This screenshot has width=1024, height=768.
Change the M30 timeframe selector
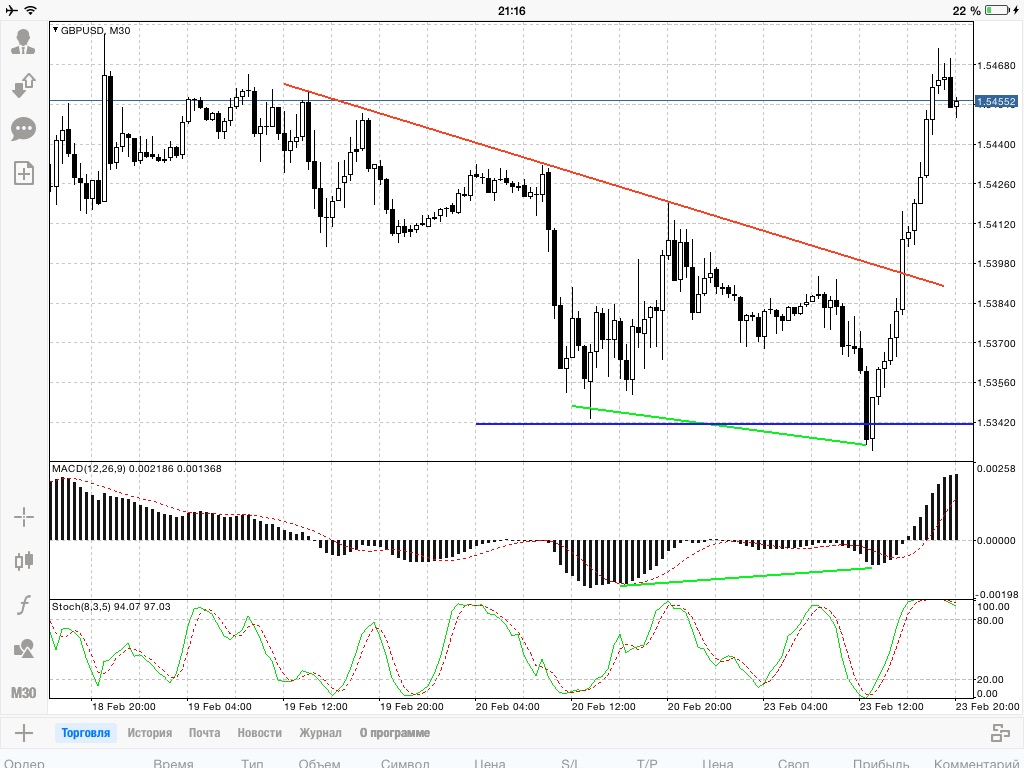tap(24, 692)
